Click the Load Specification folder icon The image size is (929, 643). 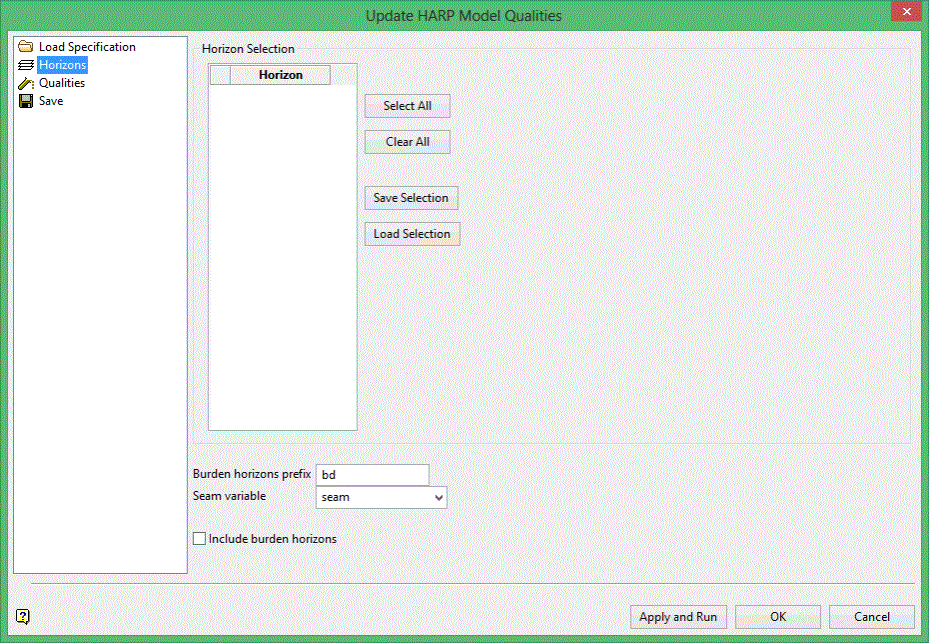[x=25, y=47]
